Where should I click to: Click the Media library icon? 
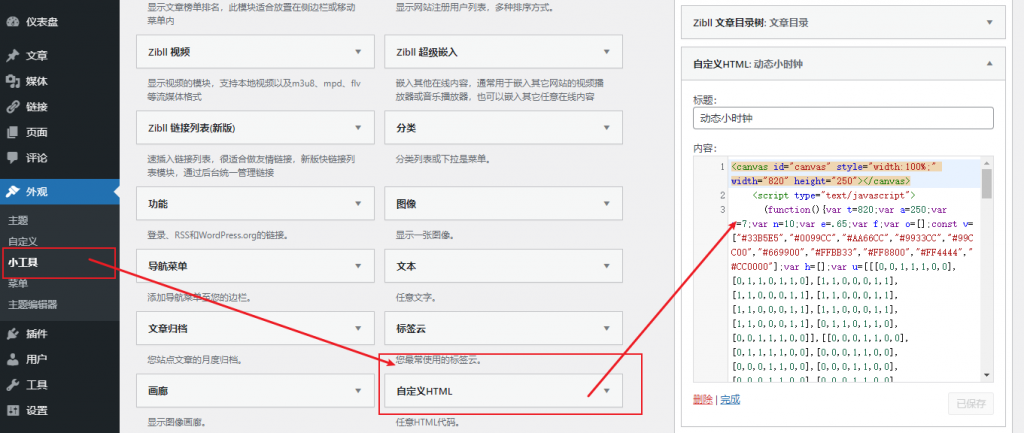[x=12, y=81]
